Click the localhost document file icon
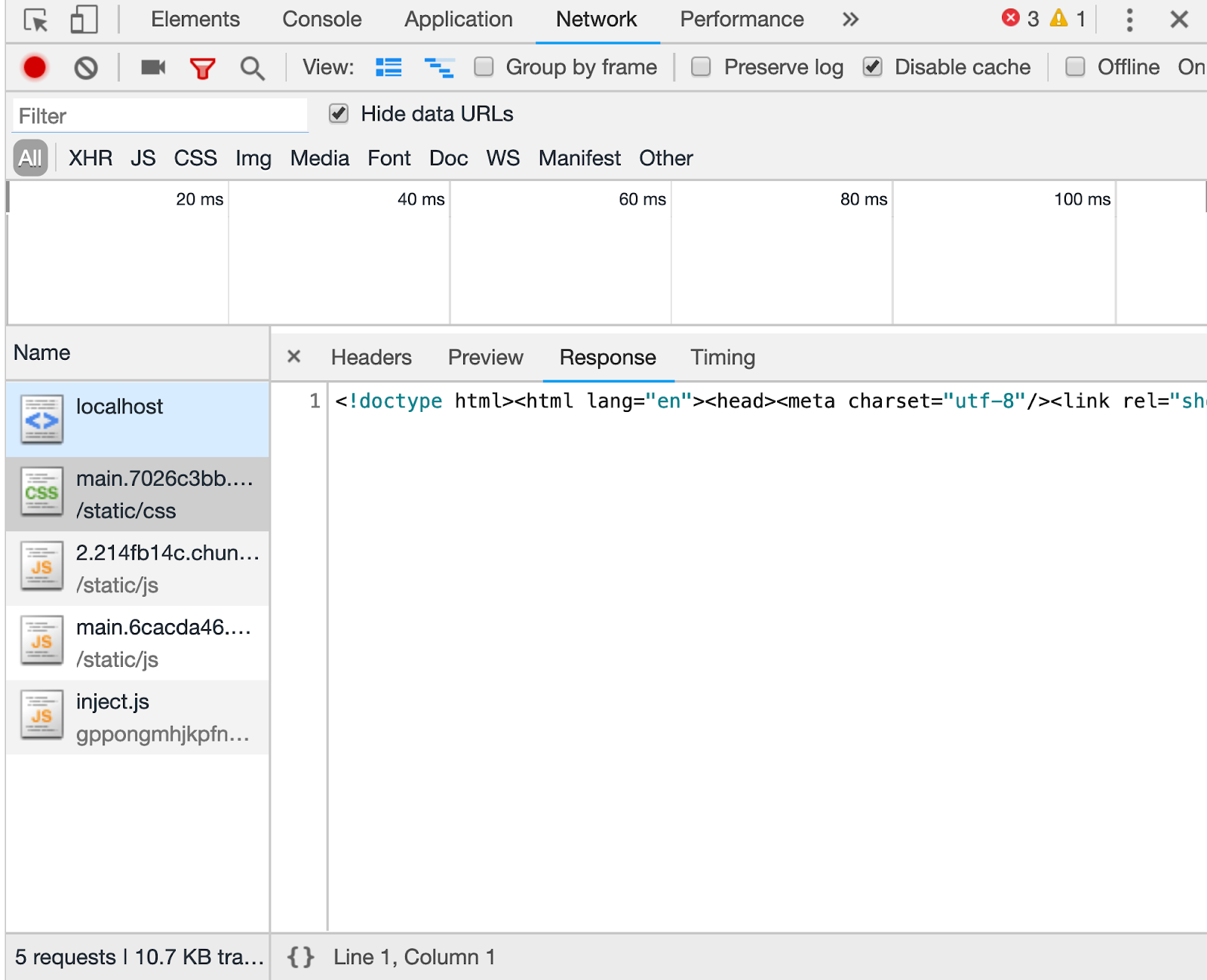Image resolution: width=1207 pixels, height=980 pixels. tap(41, 419)
